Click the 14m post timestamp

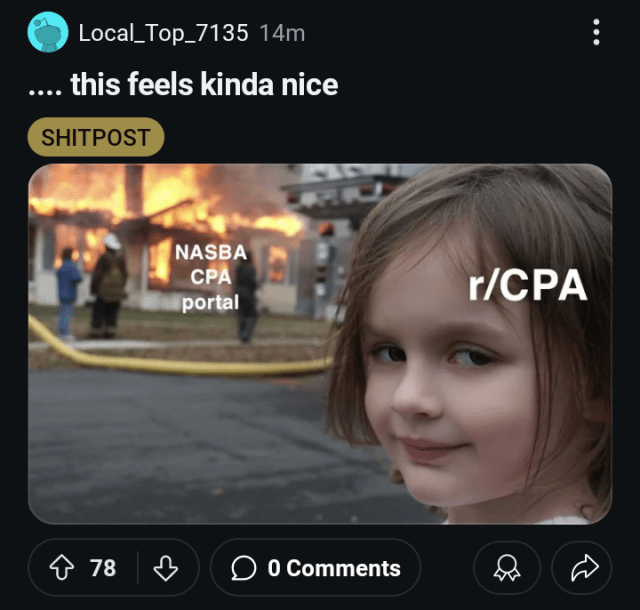click(x=282, y=33)
